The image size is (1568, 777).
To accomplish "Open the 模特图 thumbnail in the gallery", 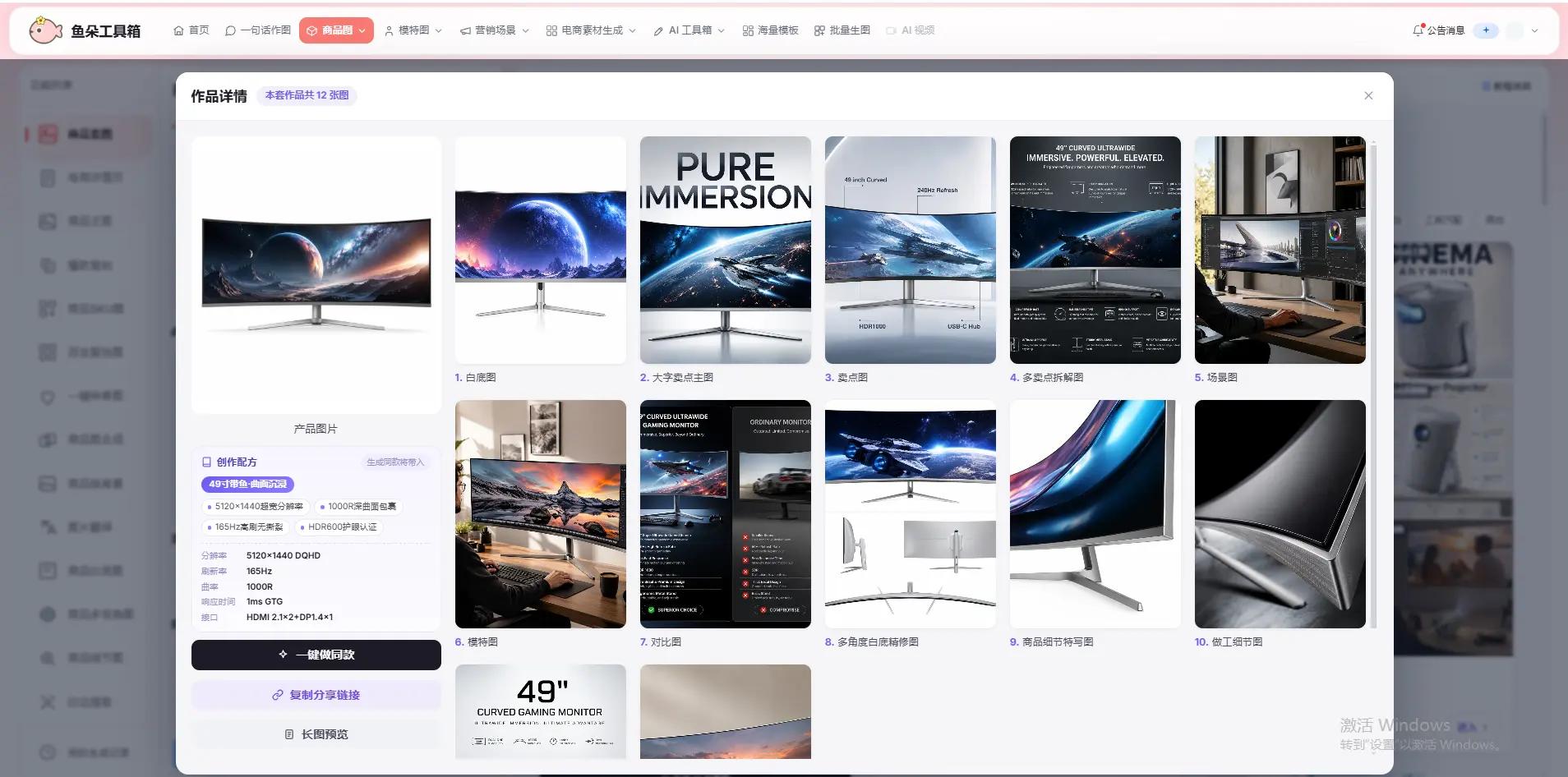I will pyautogui.click(x=541, y=514).
